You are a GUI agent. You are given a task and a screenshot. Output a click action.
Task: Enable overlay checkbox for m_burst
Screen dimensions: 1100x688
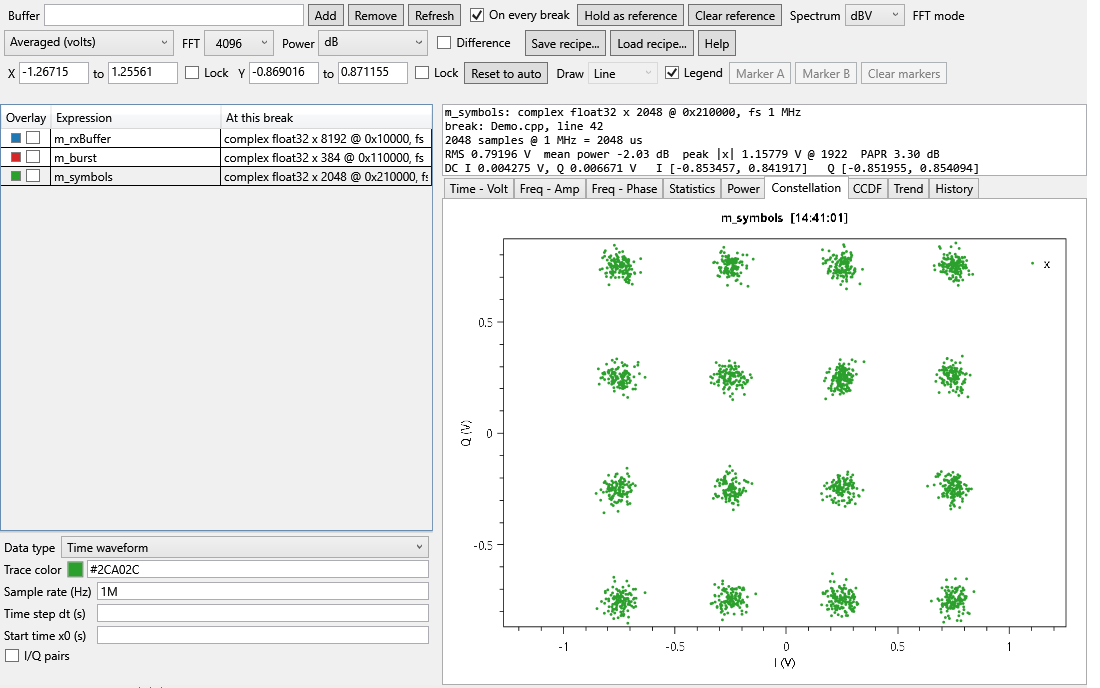tap(33, 157)
